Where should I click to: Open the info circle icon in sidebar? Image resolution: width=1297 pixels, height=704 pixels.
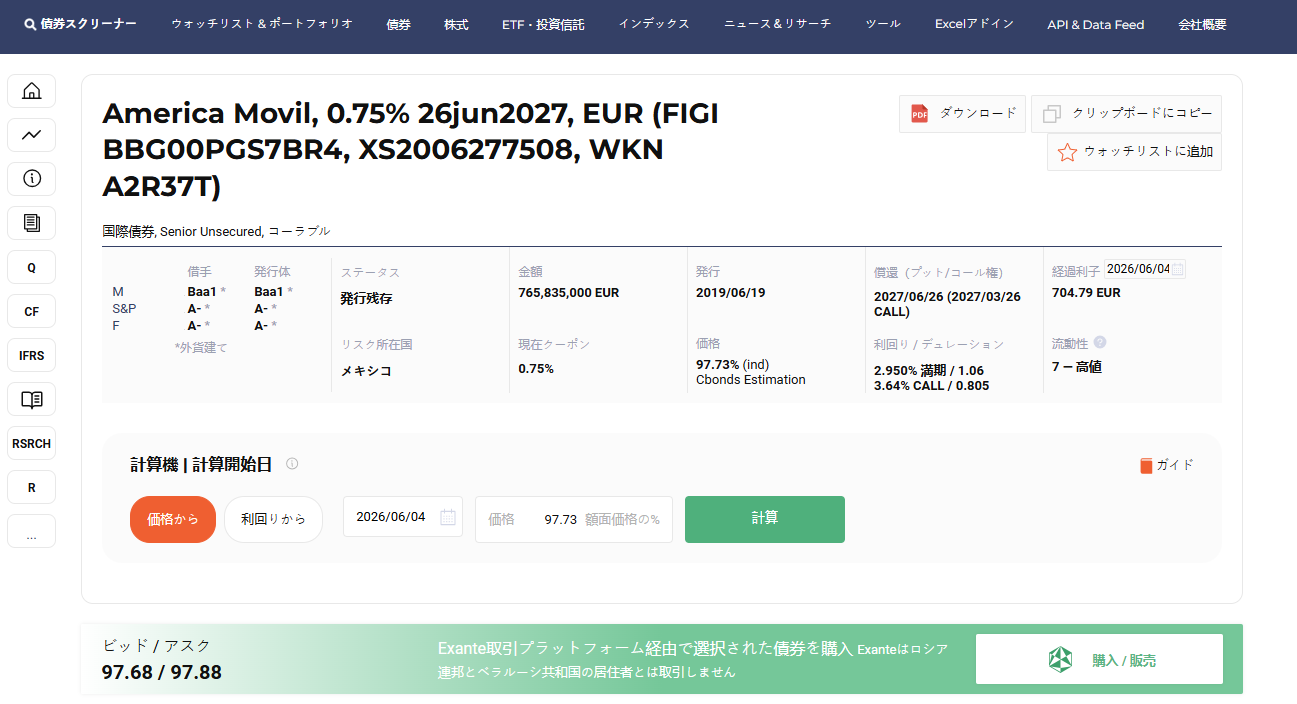point(31,179)
